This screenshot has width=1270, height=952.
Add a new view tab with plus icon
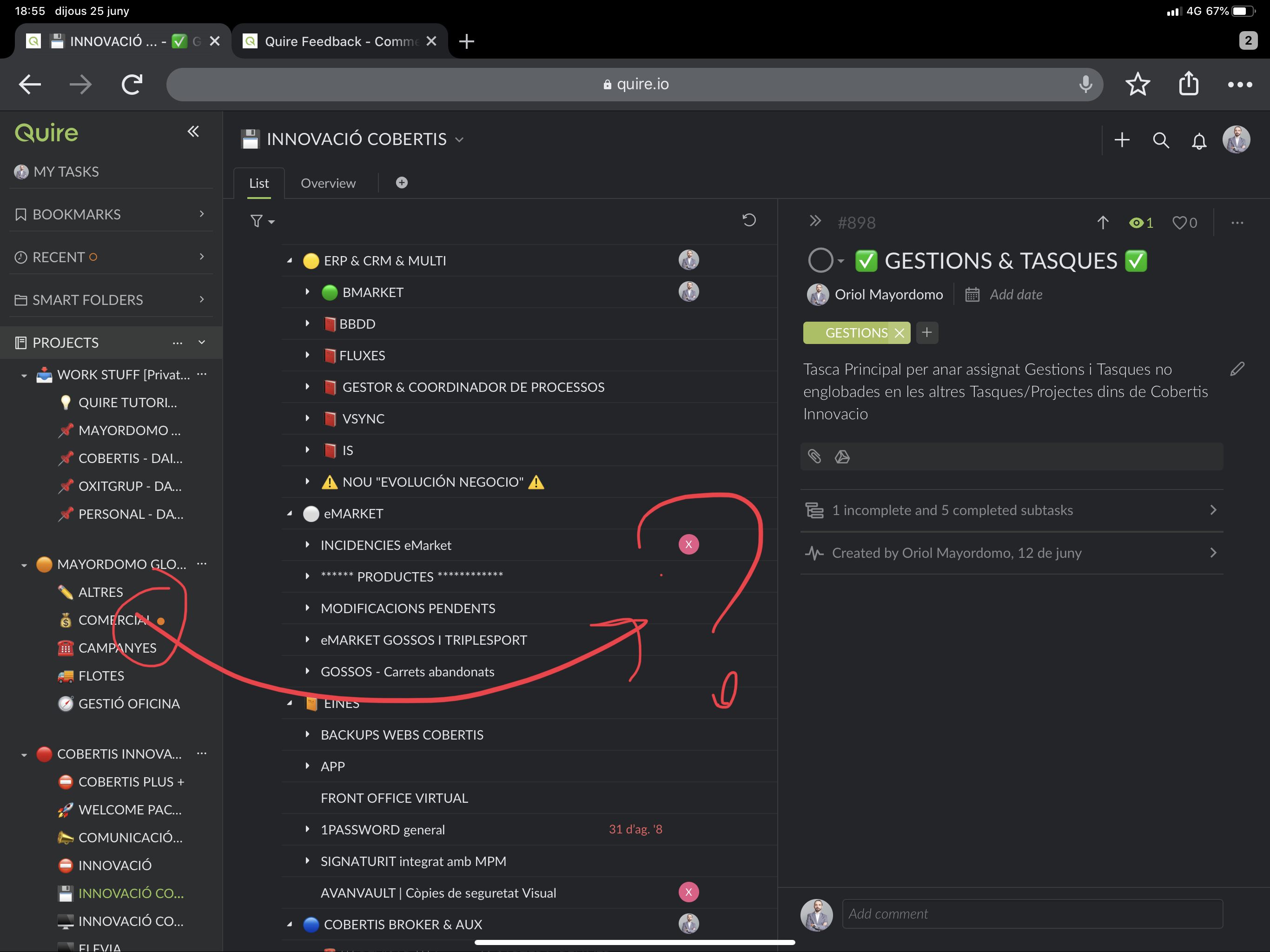[402, 183]
